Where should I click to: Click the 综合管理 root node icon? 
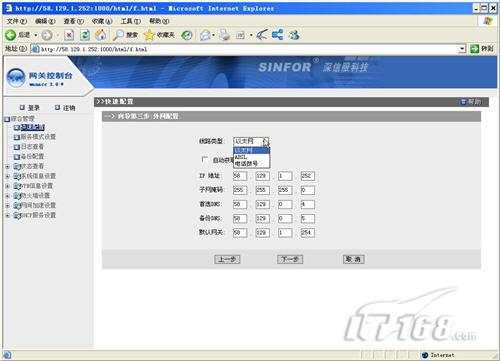coord(7,119)
